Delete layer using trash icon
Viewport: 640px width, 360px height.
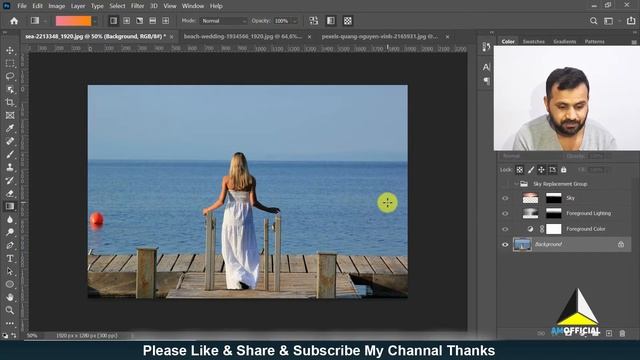click(622, 333)
